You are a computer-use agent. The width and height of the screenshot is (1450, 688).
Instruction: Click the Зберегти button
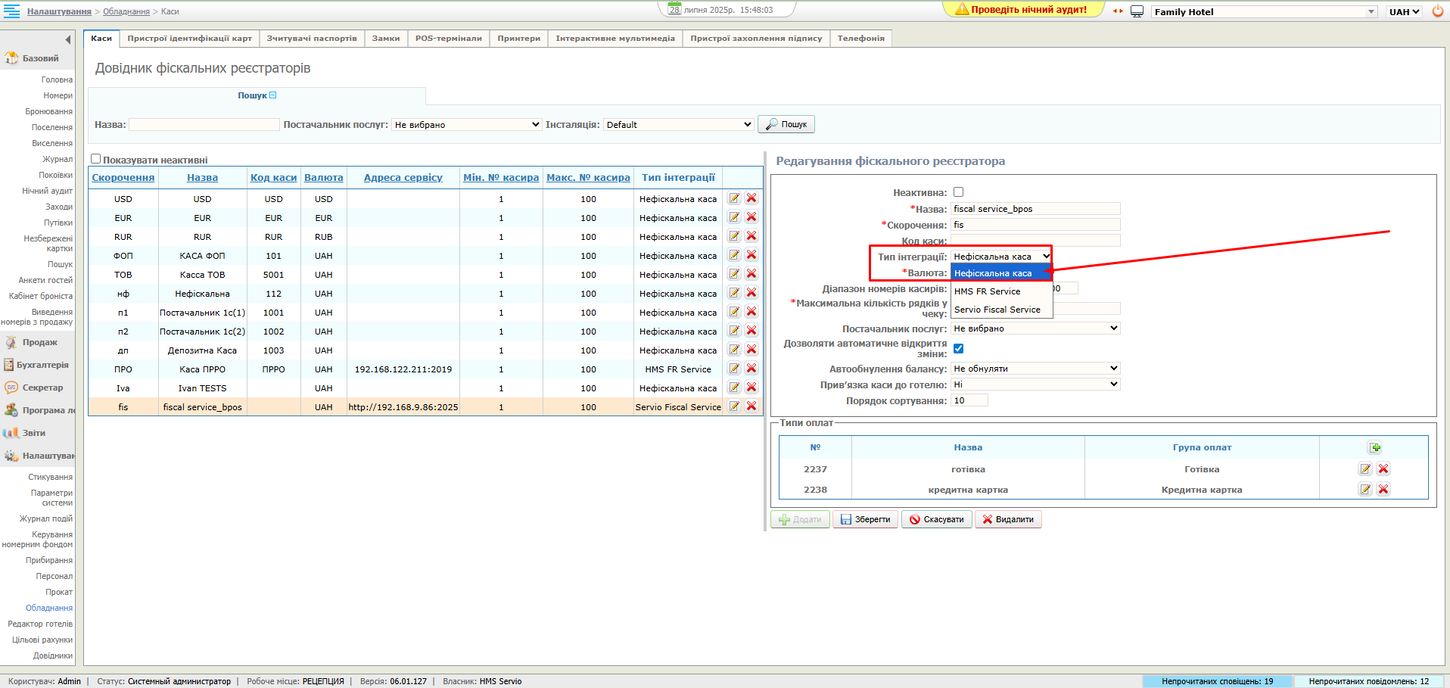[865, 520]
